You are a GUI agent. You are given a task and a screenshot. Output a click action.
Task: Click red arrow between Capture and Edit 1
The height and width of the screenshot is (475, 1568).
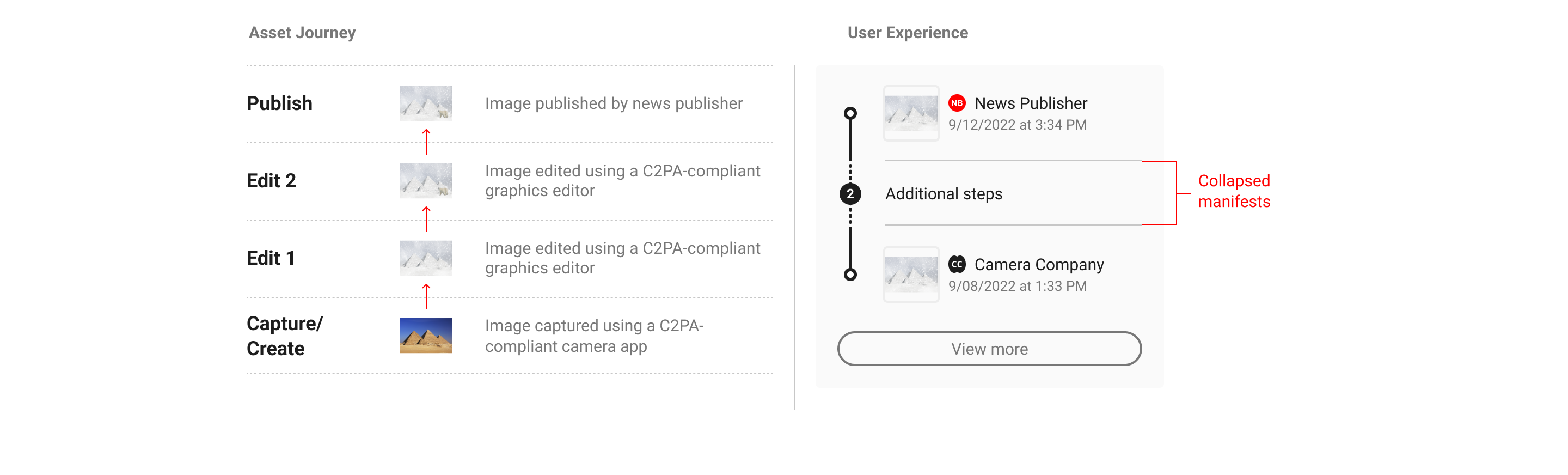(x=426, y=296)
